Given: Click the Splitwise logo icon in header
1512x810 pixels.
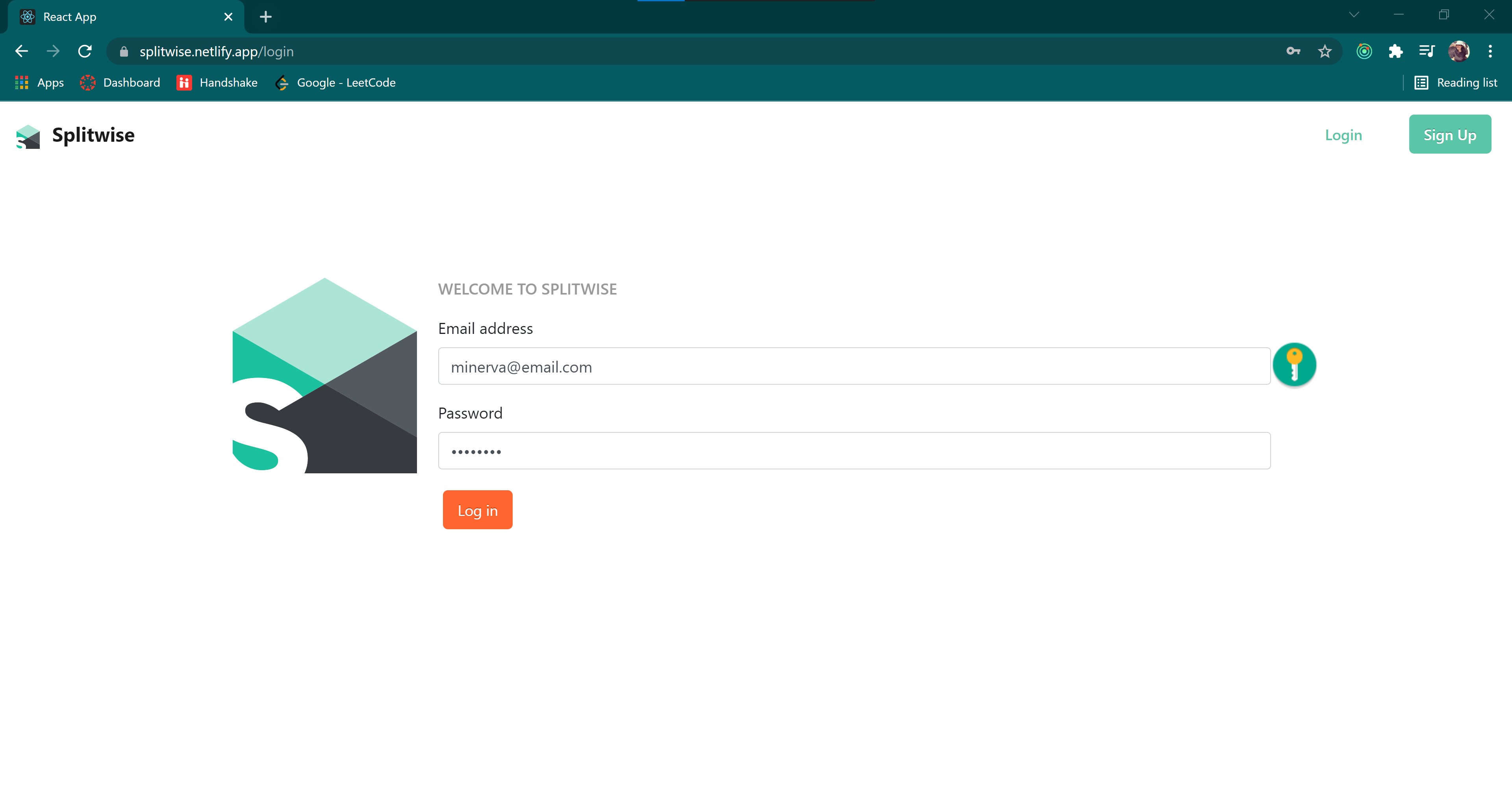Looking at the screenshot, I should [x=28, y=136].
